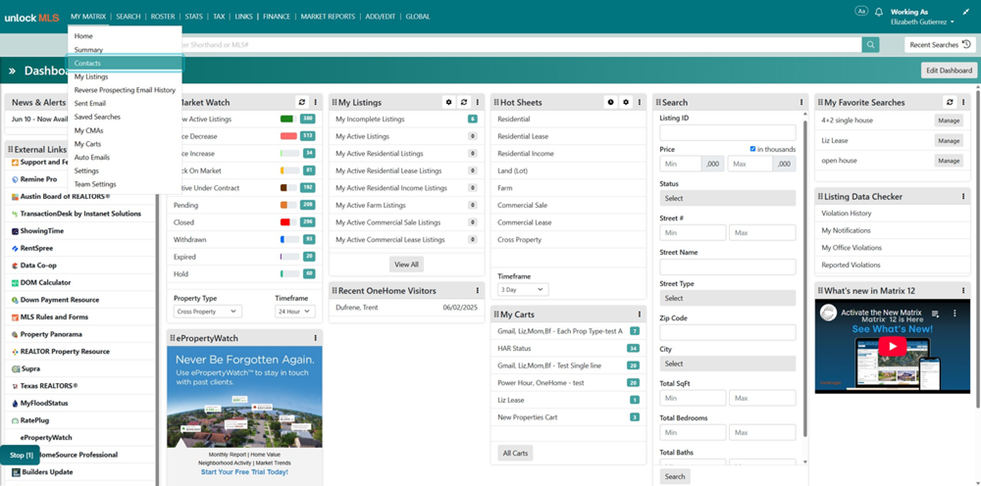981x486 pixels.
Task: Open the City Select dropdown
Action: click(728, 363)
